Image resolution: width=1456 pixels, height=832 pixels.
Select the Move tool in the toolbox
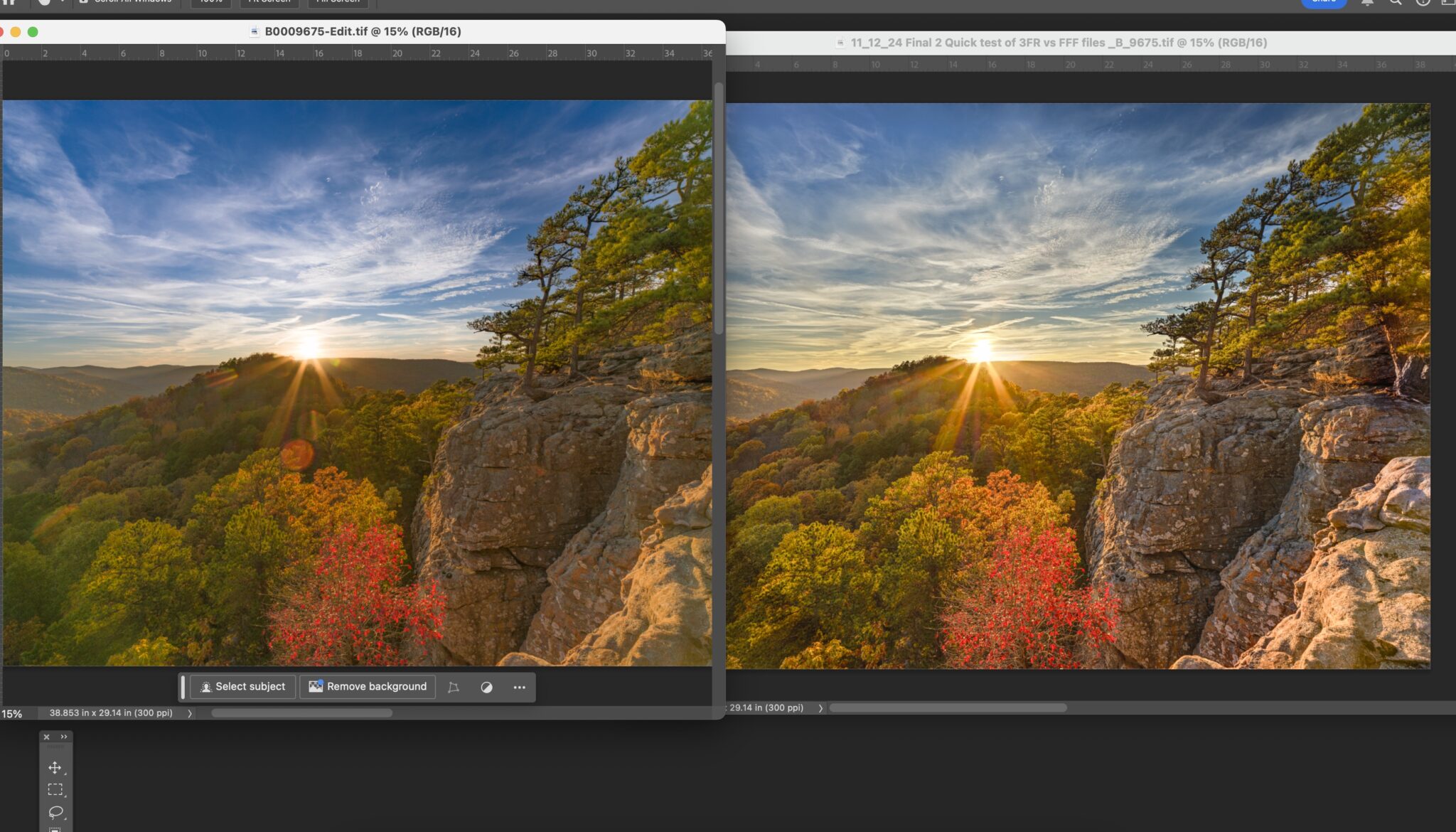pos(55,767)
